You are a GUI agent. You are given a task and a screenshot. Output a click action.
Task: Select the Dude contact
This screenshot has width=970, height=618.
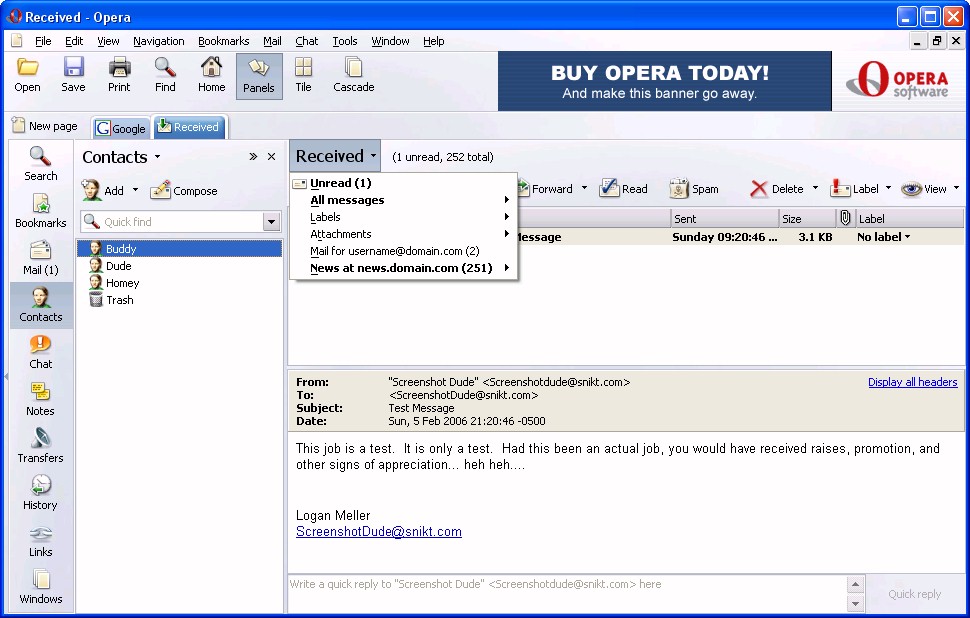(179, 266)
